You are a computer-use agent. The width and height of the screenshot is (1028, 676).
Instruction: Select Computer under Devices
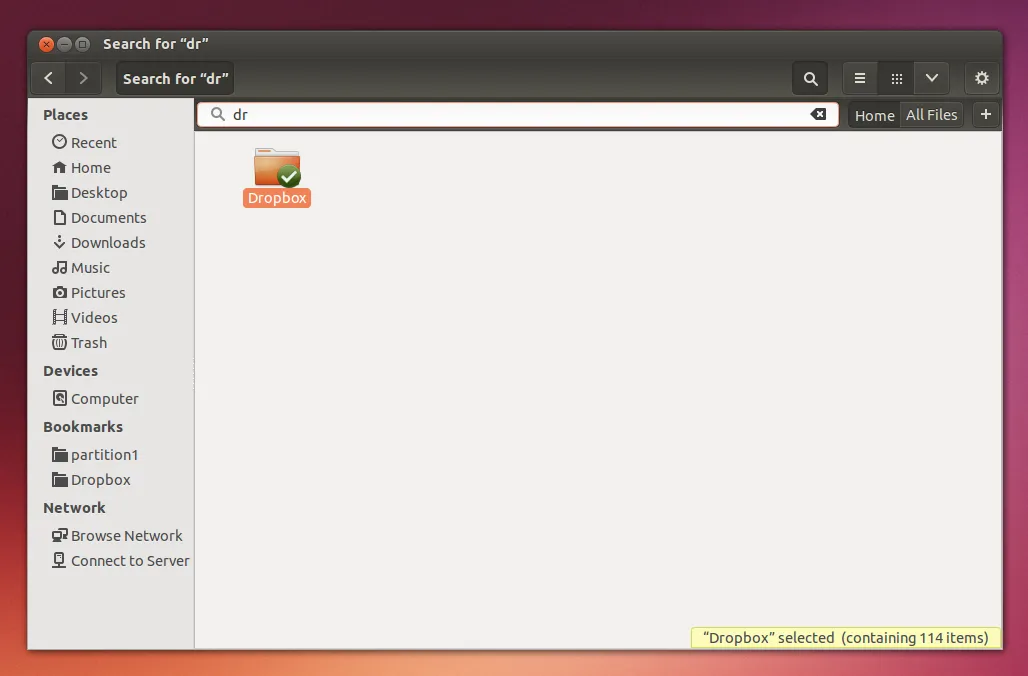104,399
